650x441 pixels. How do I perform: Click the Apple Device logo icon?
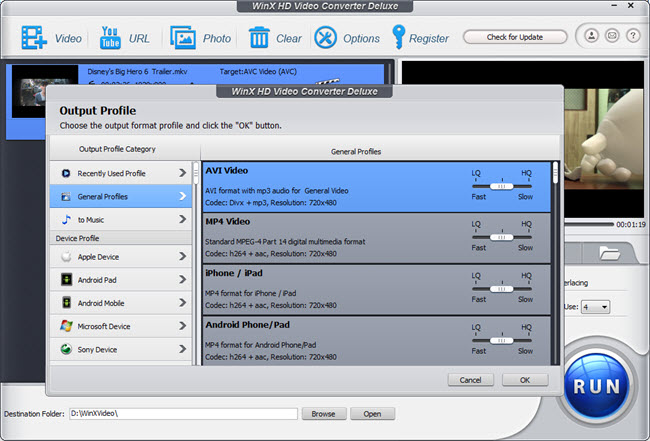[66, 257]
